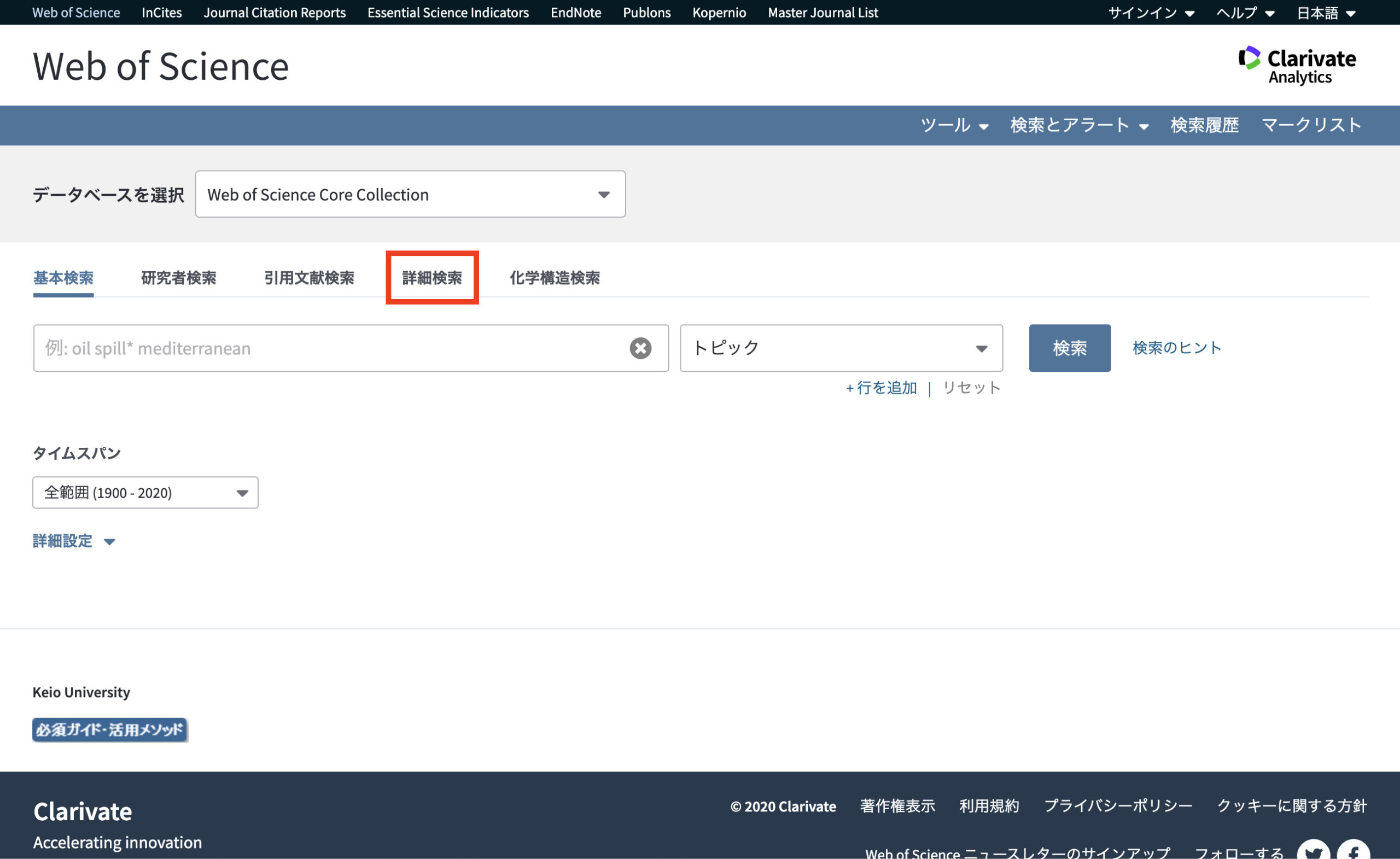Open Kopernio in the top bar
Viewport: 1400px width, 859px height.
pos(719,13)
